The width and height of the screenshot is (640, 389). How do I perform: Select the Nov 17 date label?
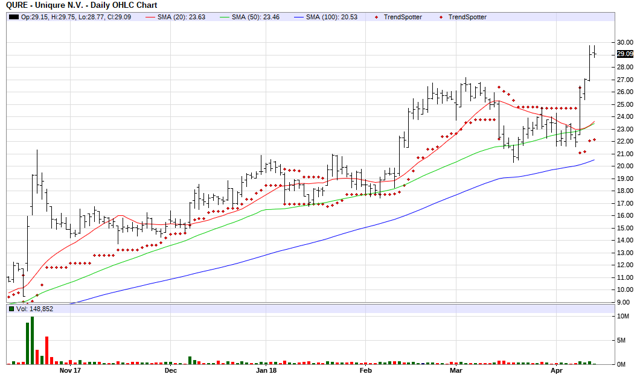click(x=70, y=371)
